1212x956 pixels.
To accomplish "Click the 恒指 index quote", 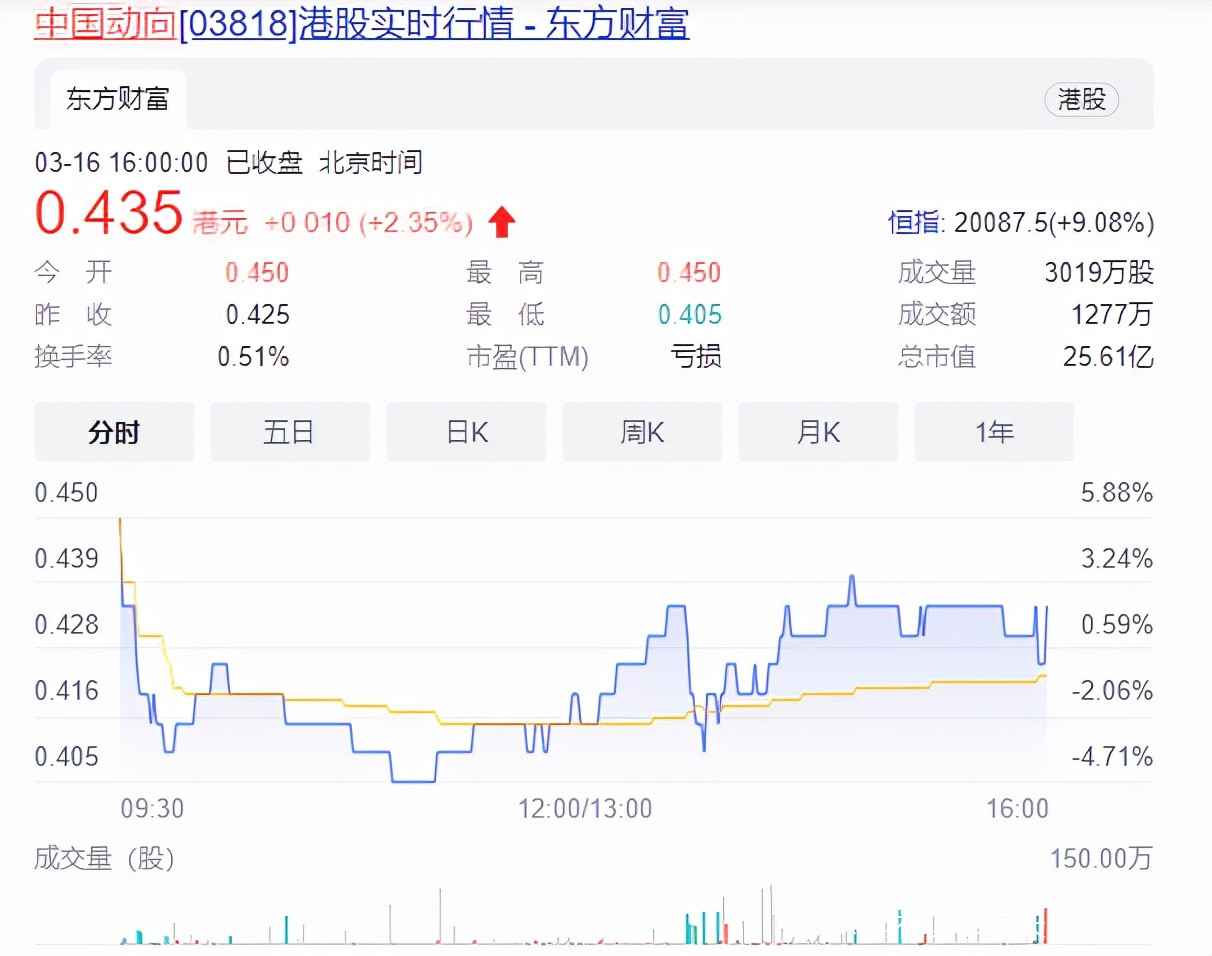I will coord(1021,222).
